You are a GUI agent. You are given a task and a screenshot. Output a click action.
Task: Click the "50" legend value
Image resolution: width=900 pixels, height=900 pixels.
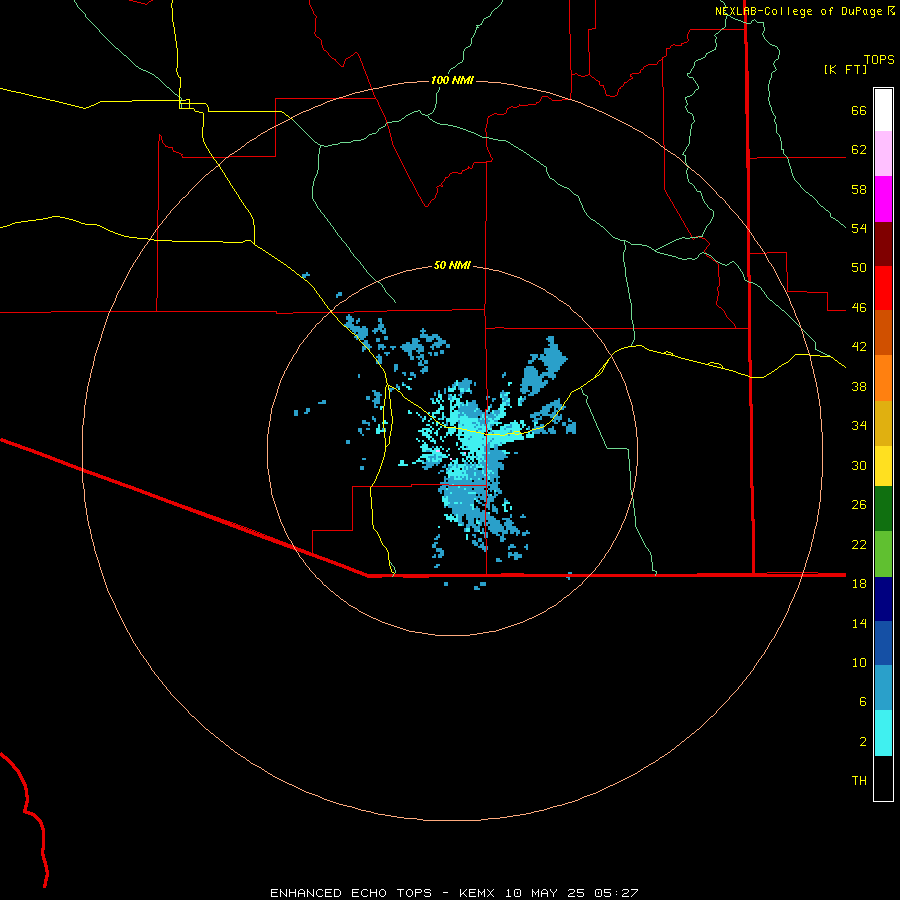point(859,268)
